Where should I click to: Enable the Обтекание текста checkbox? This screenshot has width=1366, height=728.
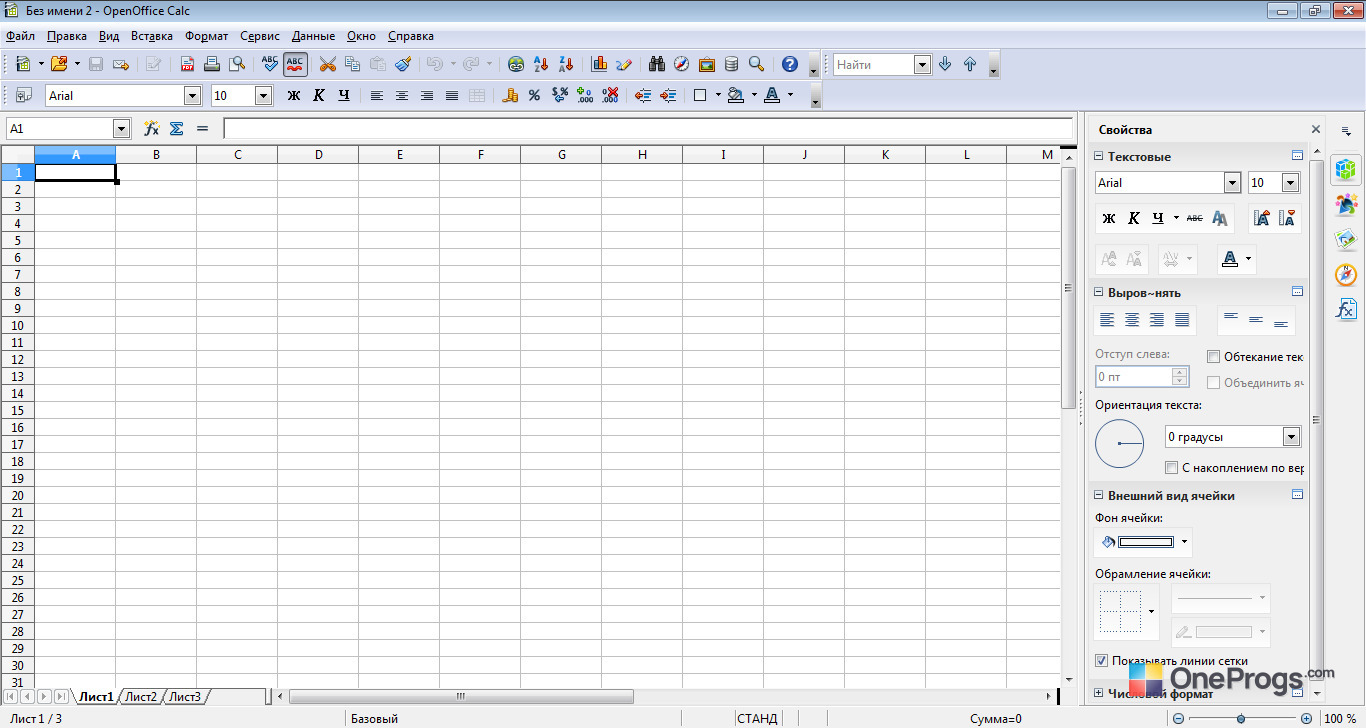point(1214,356)
